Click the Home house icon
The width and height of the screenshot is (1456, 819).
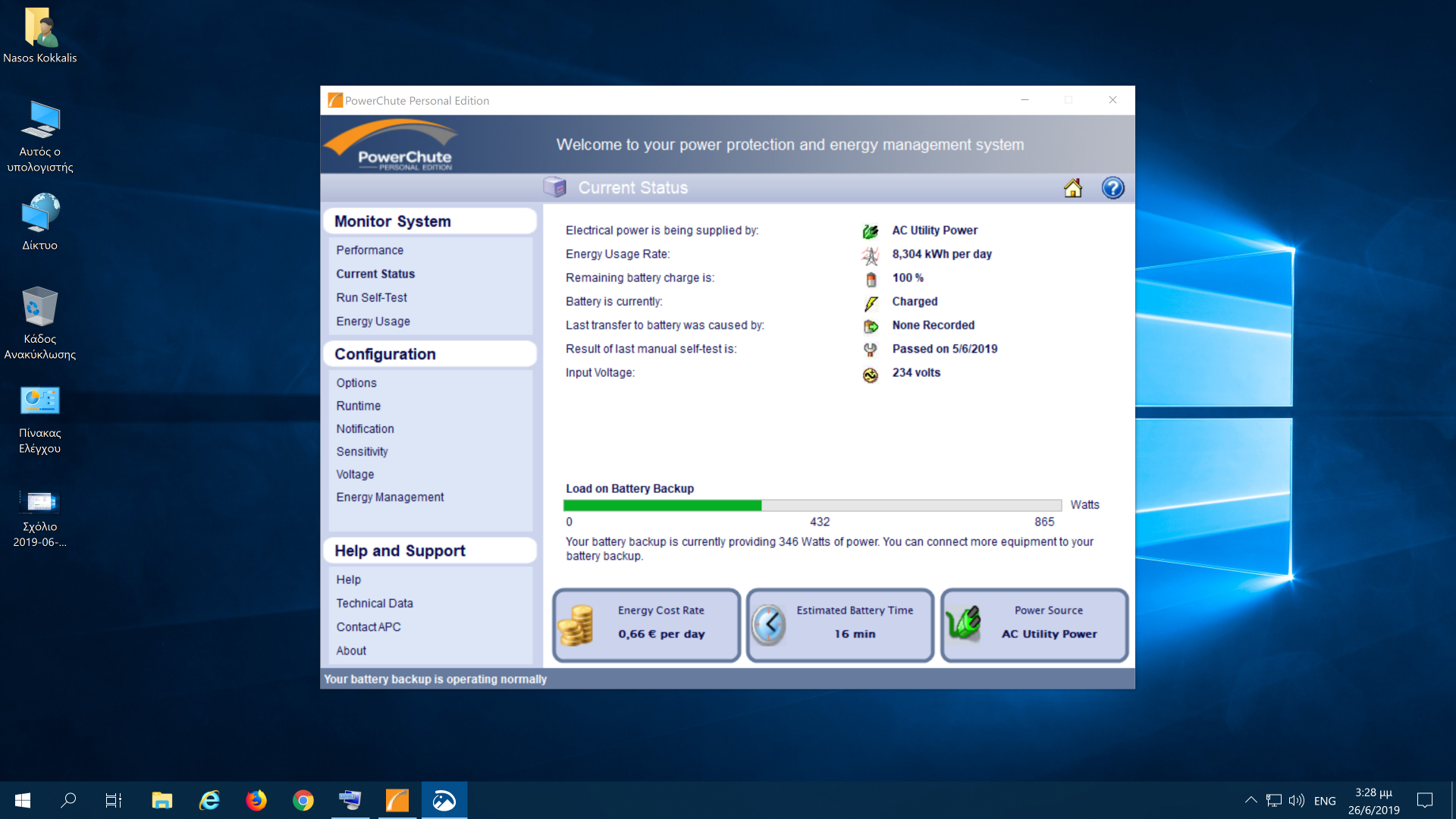pos(1072,188)
